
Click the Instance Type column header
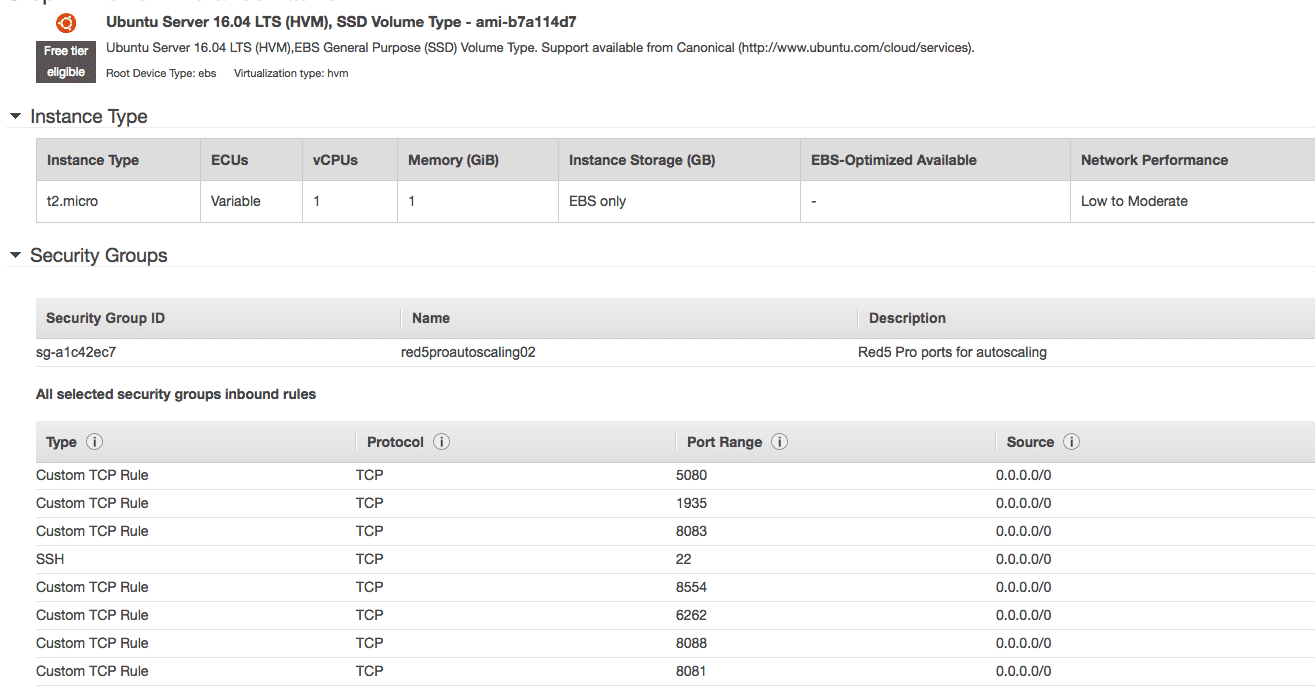(93, 160)
